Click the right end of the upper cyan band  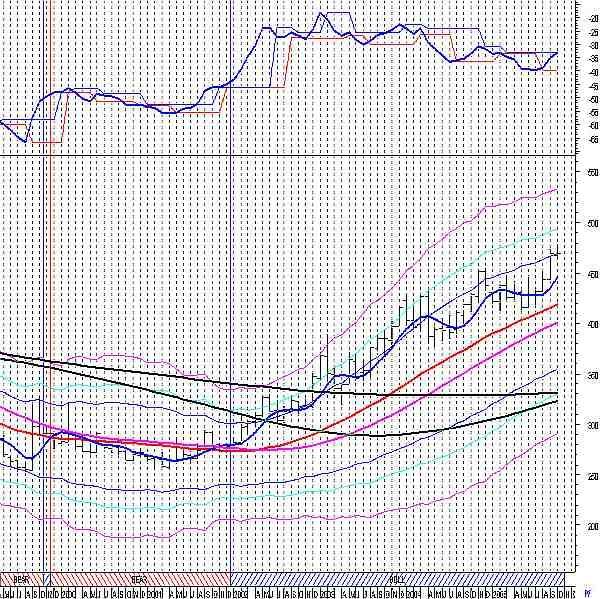coord(556,229)
